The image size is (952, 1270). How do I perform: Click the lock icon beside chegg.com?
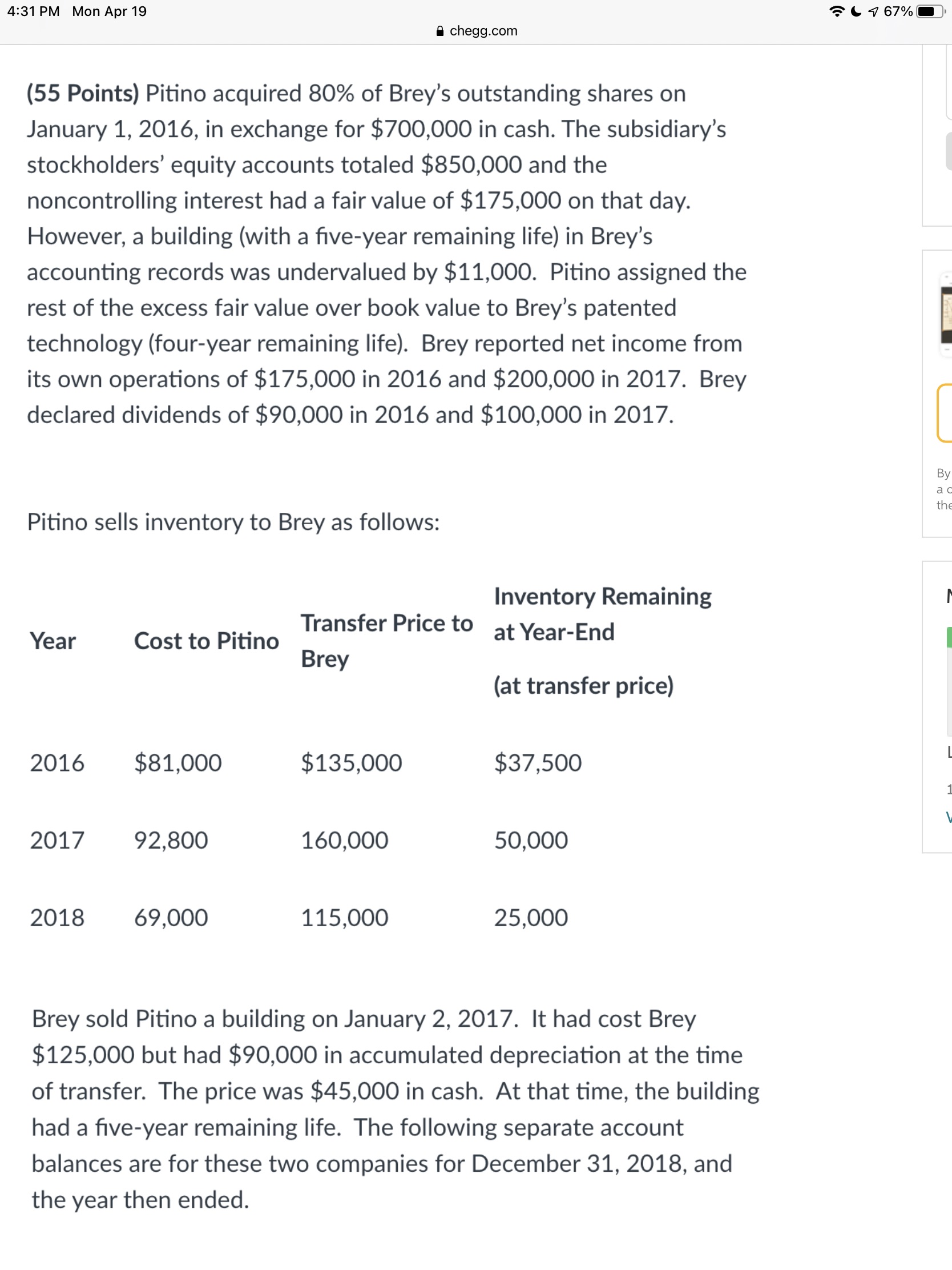[440, 31]
